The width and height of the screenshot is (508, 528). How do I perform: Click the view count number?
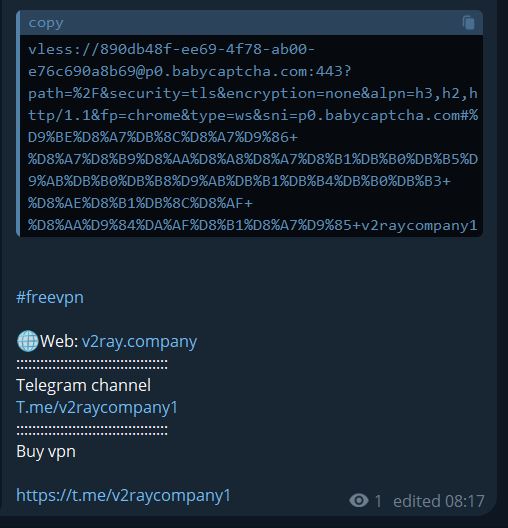pos(378,501)
